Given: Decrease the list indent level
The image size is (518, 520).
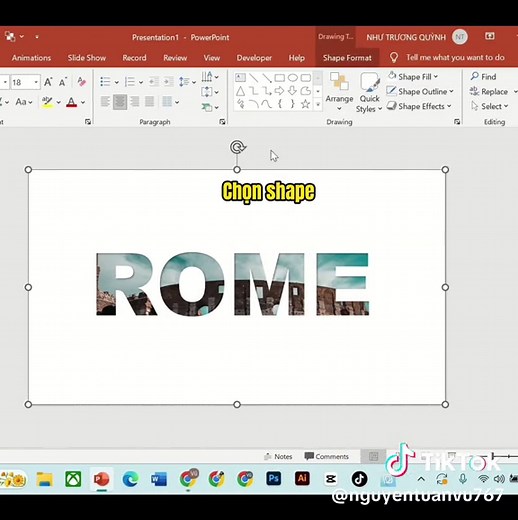Looking at the screenshot, I should click(x=154, y=82).
